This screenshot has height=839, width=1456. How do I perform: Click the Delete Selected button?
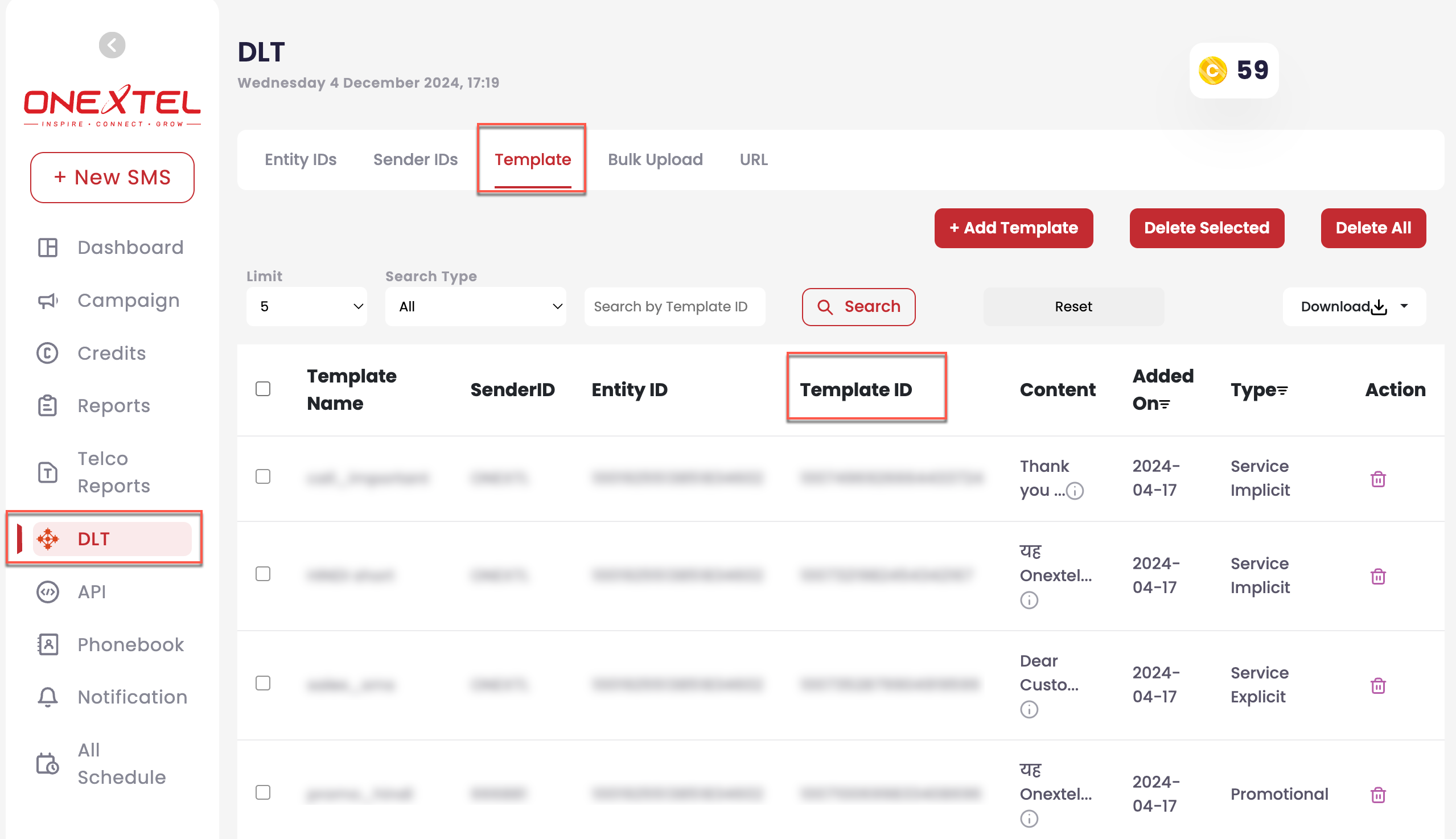point(1207,228)
